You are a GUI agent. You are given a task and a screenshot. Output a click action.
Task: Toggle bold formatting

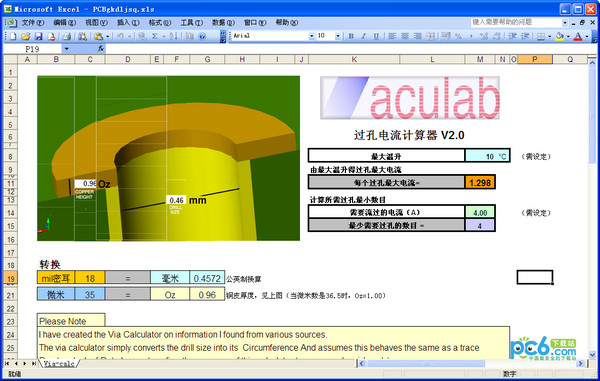point(351,36)
